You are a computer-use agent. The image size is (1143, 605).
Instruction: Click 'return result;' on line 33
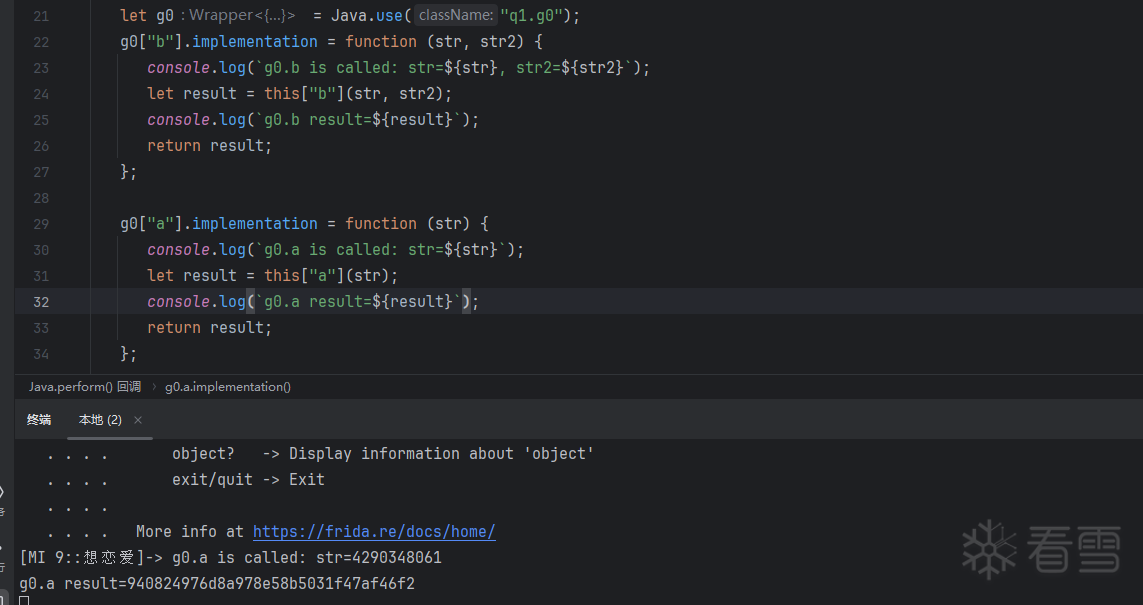[209, 328]
